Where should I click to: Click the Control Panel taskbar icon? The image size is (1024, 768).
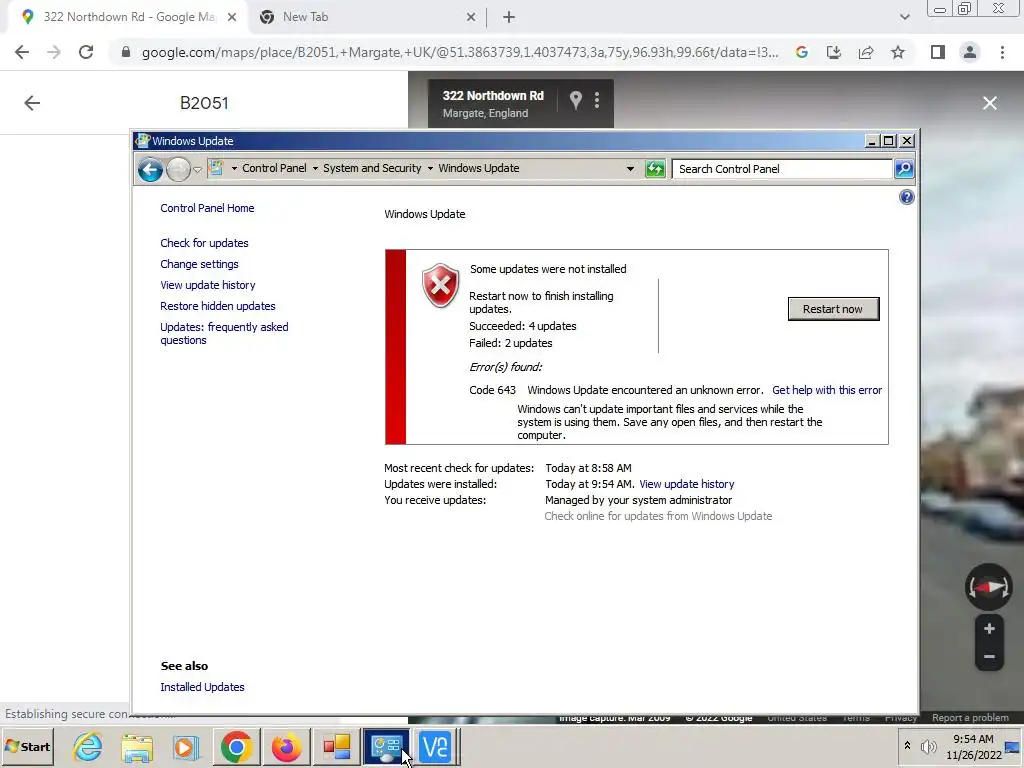pos(386,747)
